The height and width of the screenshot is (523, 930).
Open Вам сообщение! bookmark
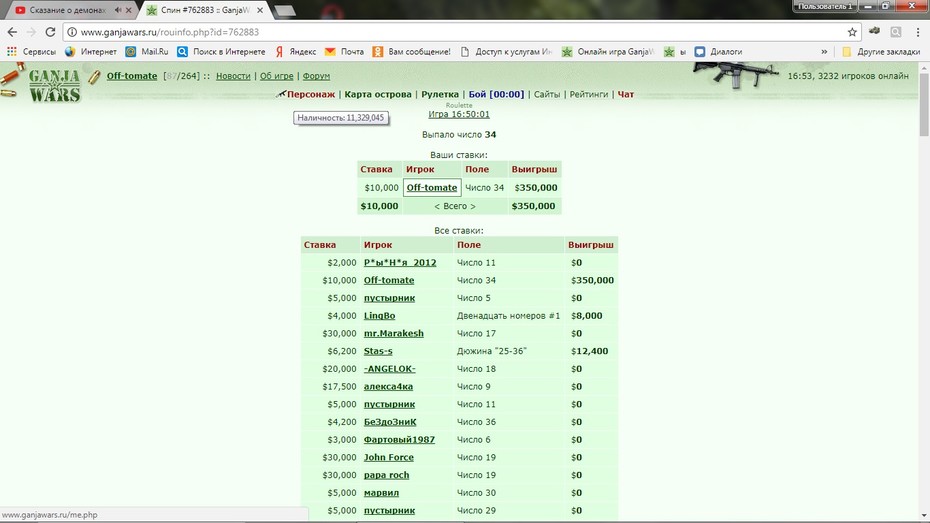pyautogui.click(x=411, y=52)
